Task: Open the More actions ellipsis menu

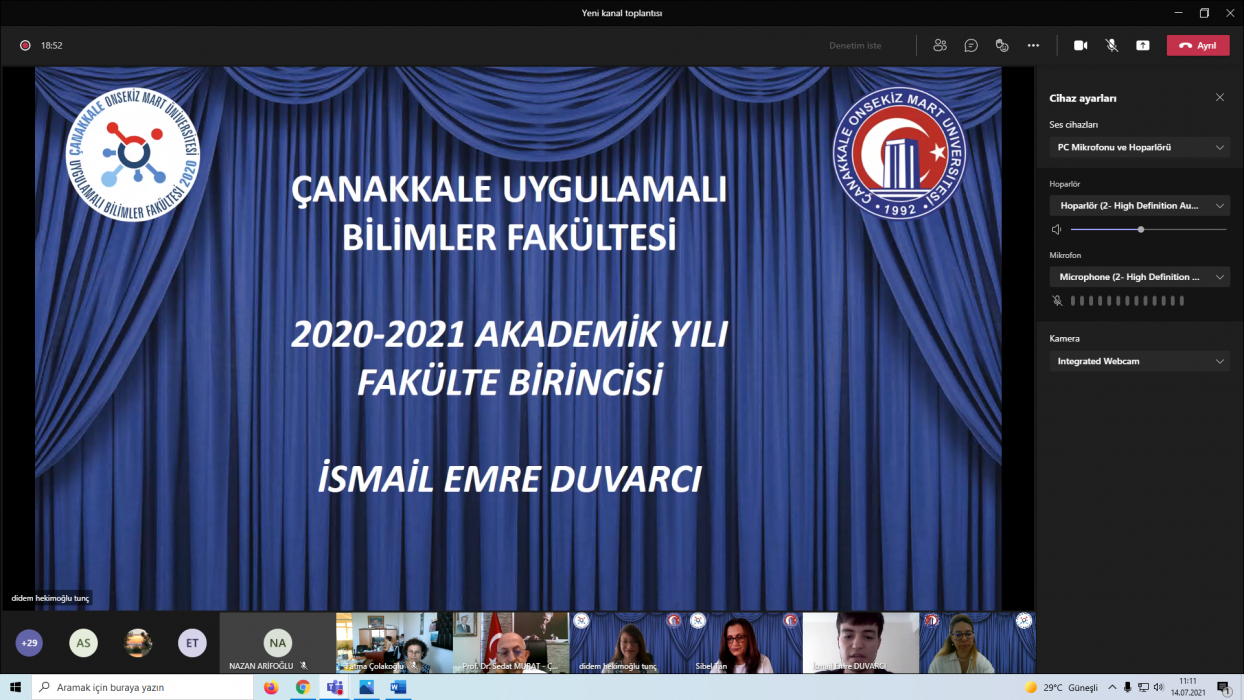Action: (1033, 45)
